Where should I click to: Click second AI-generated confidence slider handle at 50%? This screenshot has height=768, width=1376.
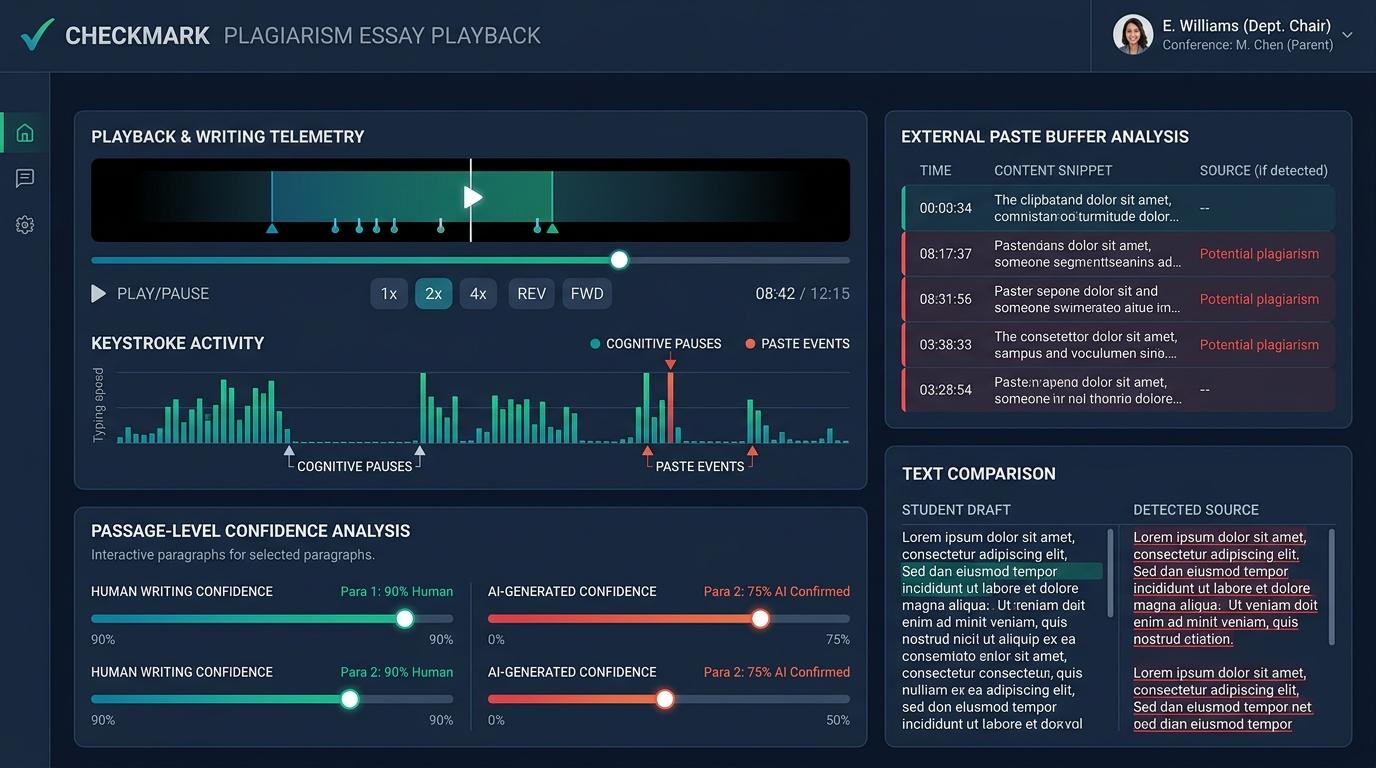[665, 699]
